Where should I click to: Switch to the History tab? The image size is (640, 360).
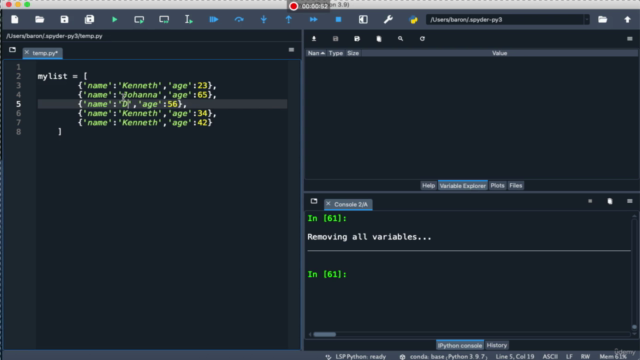(x=497, y=345)
